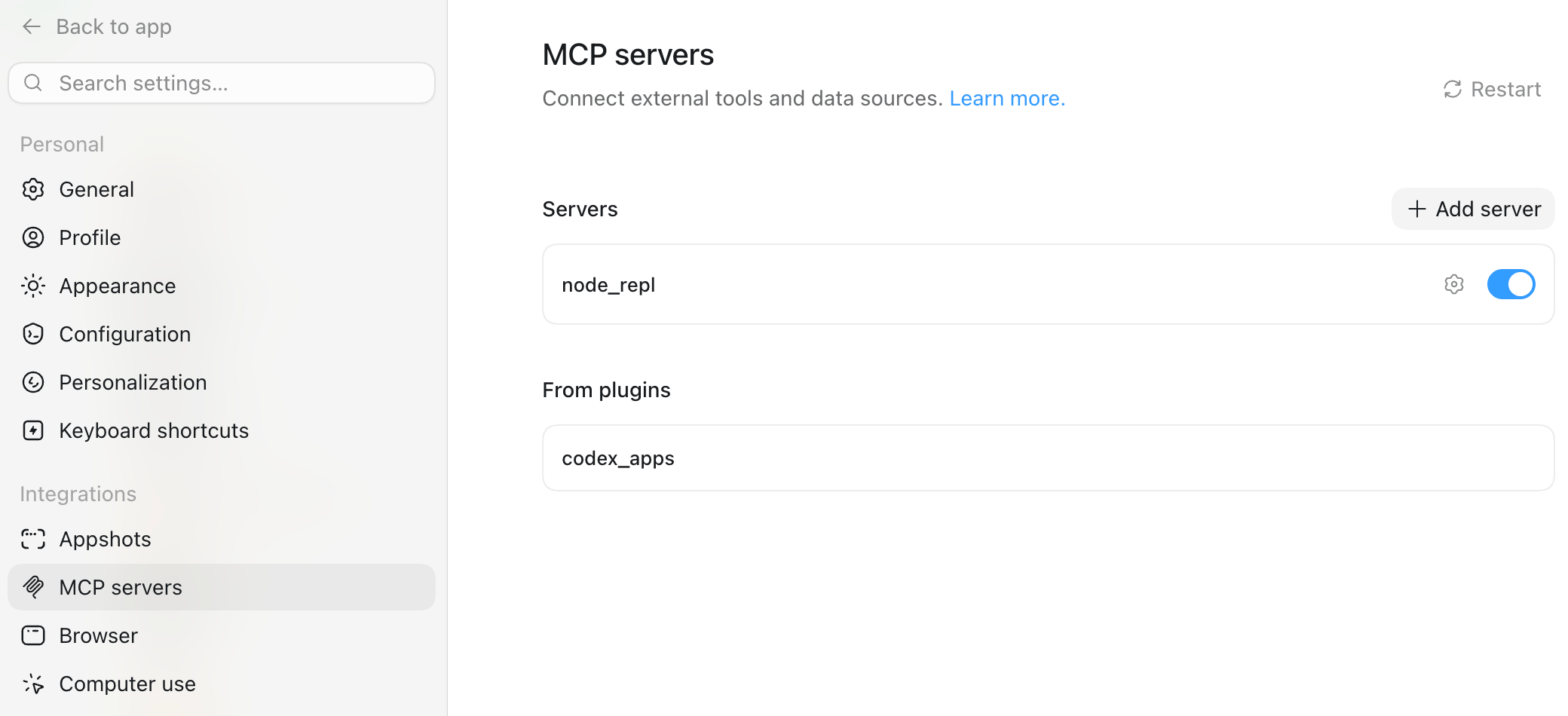This screenshot has width=1568, height=716.
Task: Open General settings
Action: coord(222,189)
